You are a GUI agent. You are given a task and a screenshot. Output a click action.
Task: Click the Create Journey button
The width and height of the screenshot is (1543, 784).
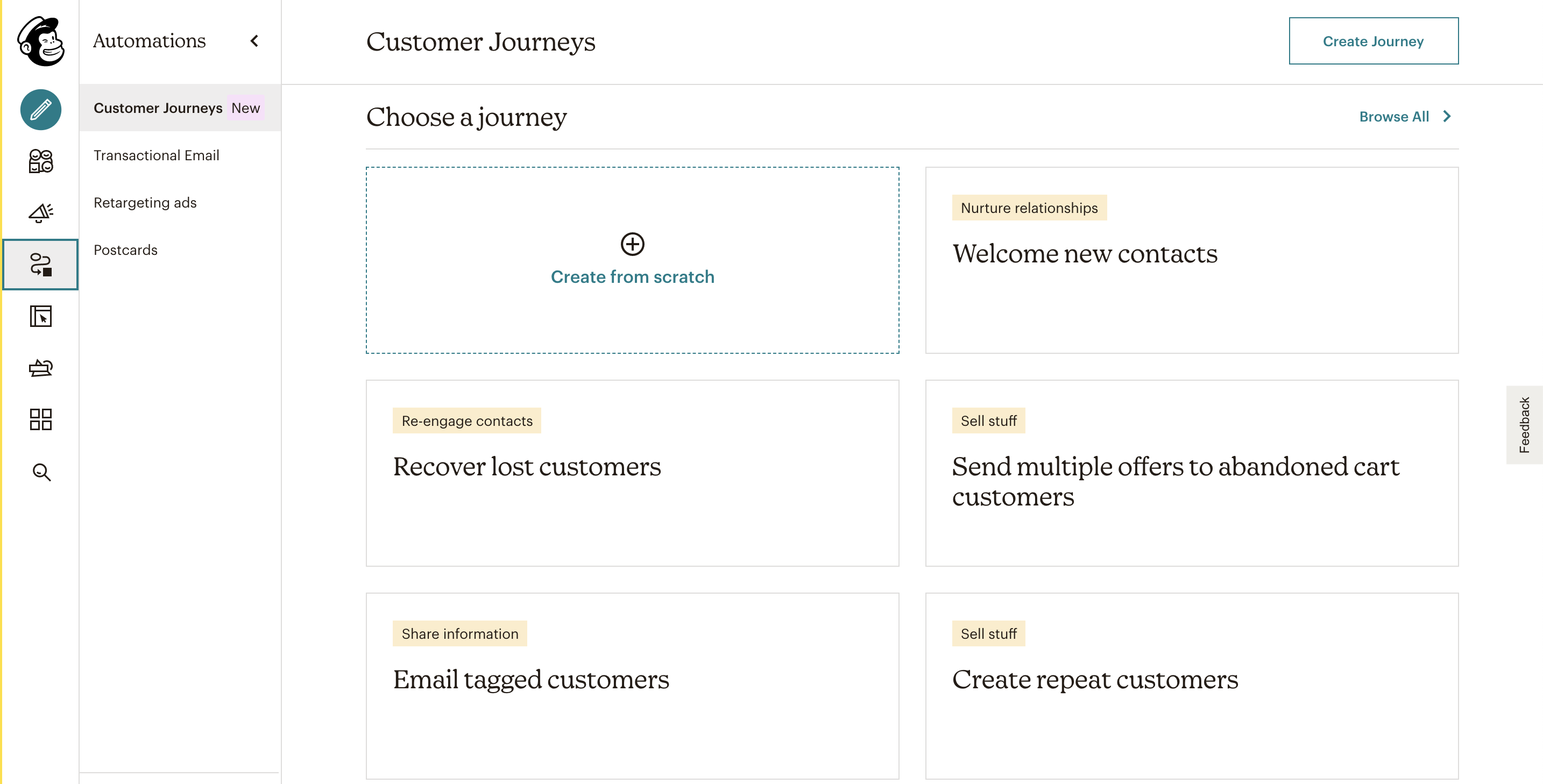pyautogui.click(x=1373, y=41)
